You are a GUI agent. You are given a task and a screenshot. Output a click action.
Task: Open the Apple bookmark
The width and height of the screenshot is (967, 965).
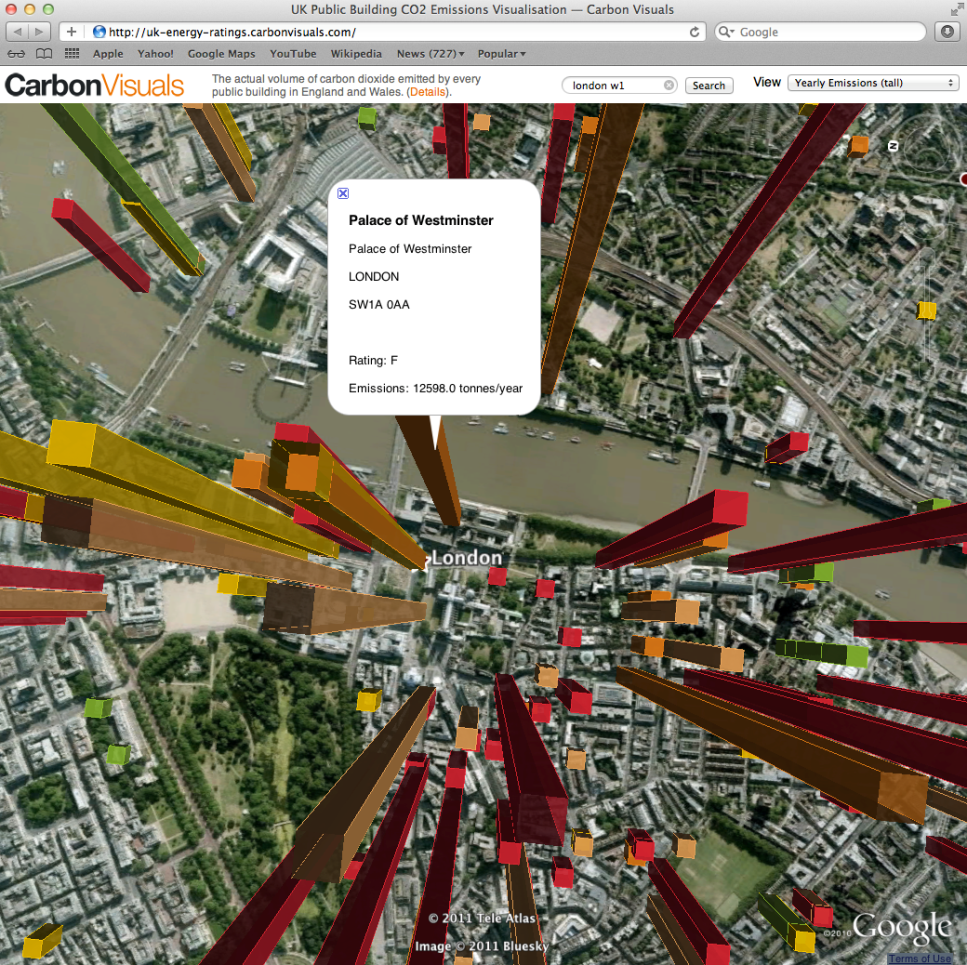[x=108, y=54]
